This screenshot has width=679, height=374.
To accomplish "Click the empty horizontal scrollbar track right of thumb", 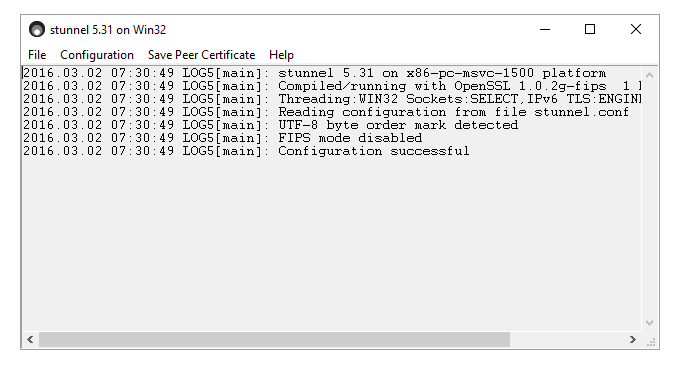I will click(567, 339).
